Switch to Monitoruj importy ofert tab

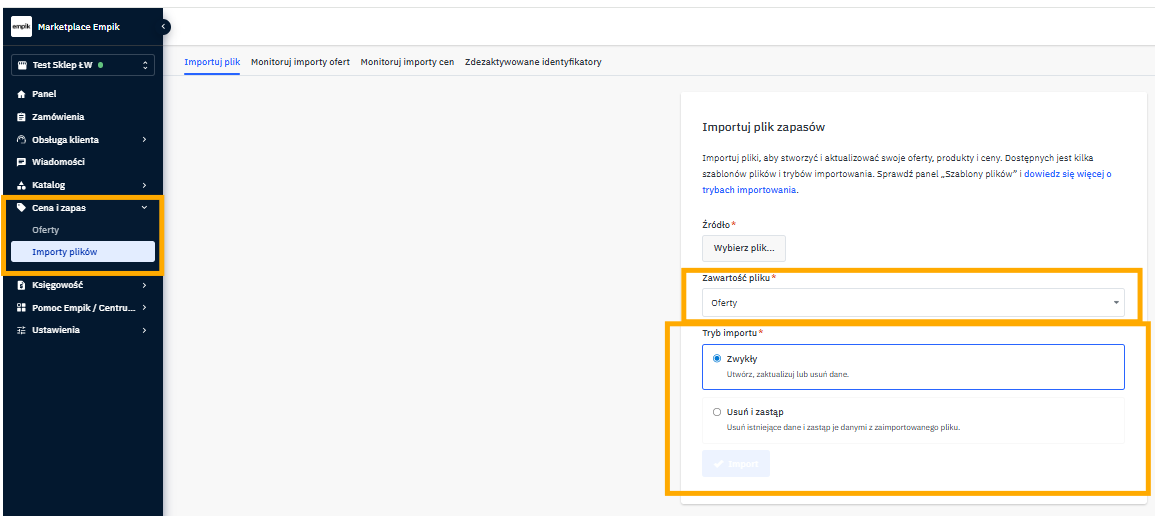point(300,62)
